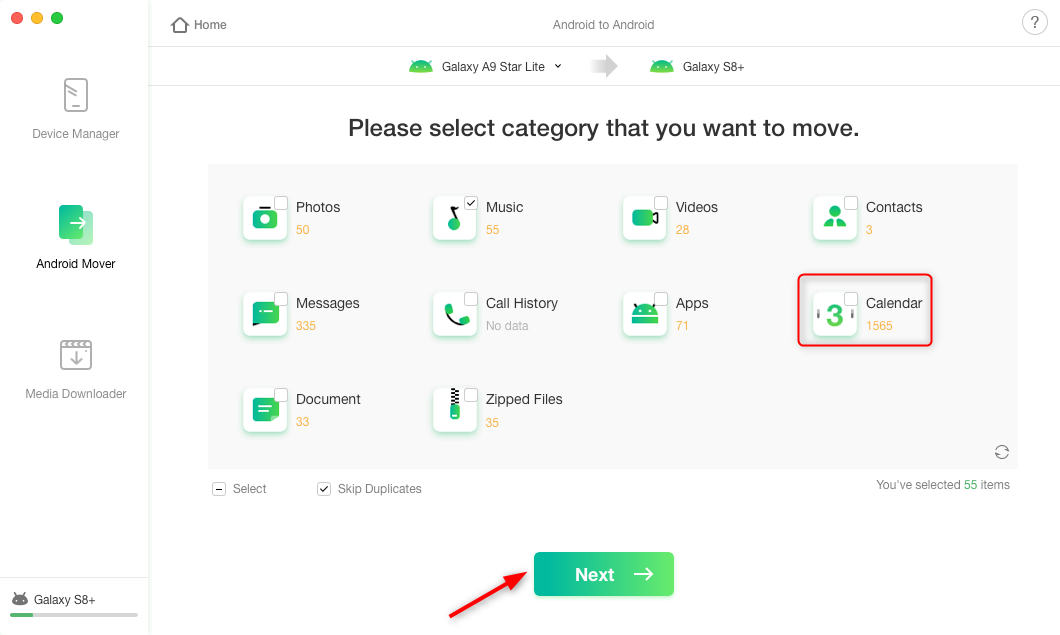The width and height of the screenshot is (1060, 635).
Task: Select the Zipped Files category icon
Action: point(455,410)
